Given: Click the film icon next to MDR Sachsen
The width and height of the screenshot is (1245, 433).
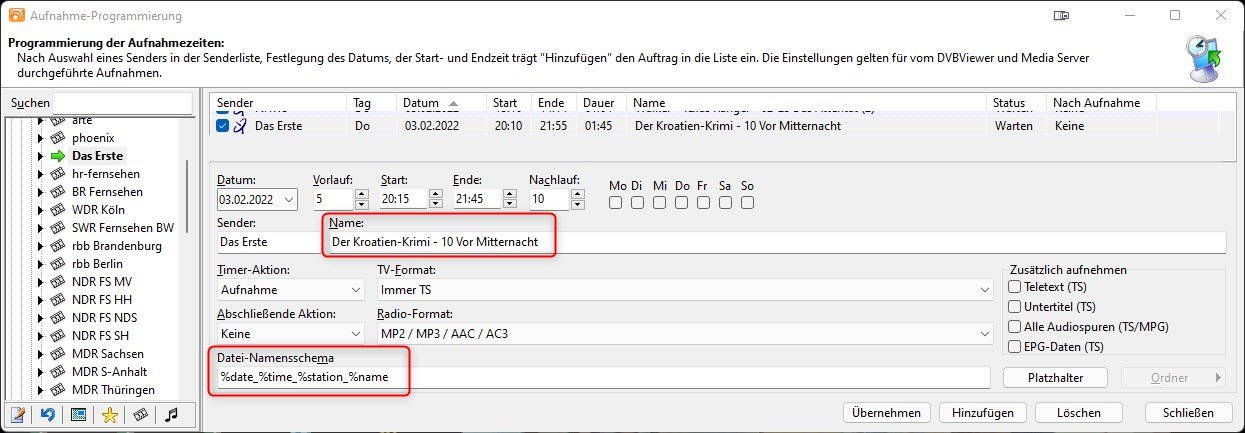Looking at the screenshot, I should coord(58,354).
